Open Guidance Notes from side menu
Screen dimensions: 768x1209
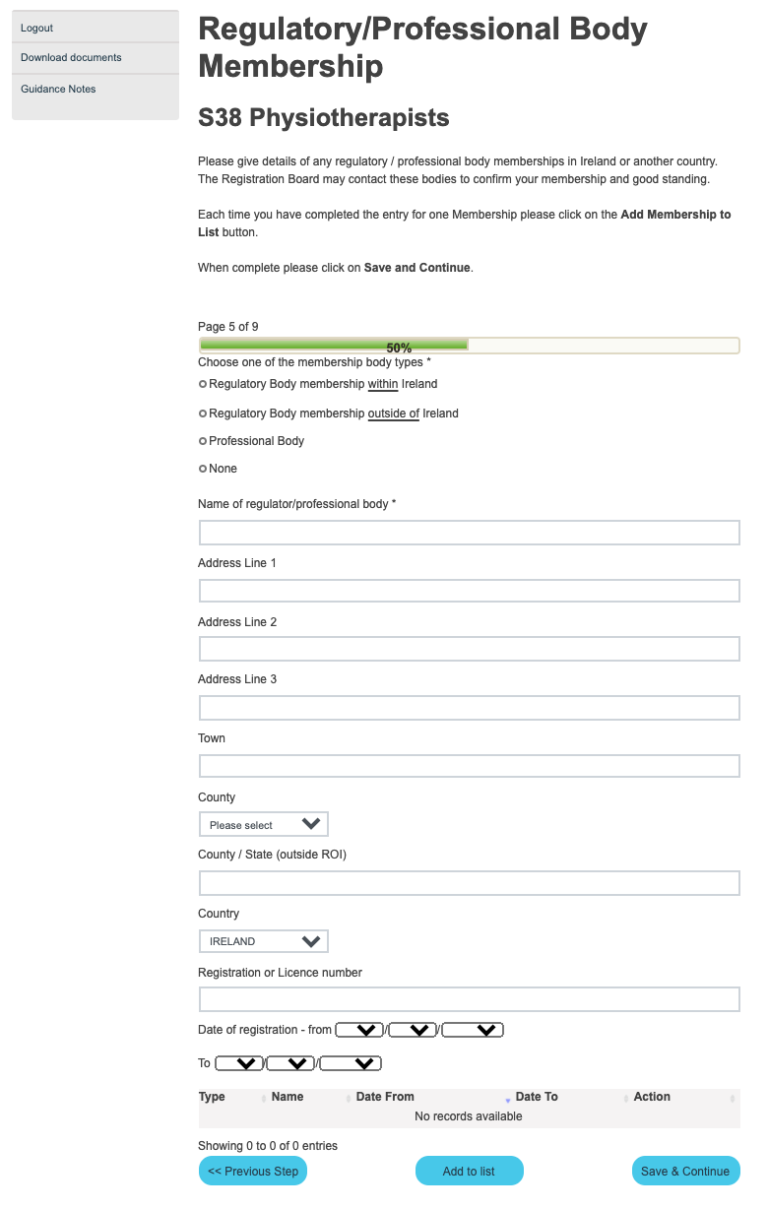pyautogui.click(x=58, y=89)
